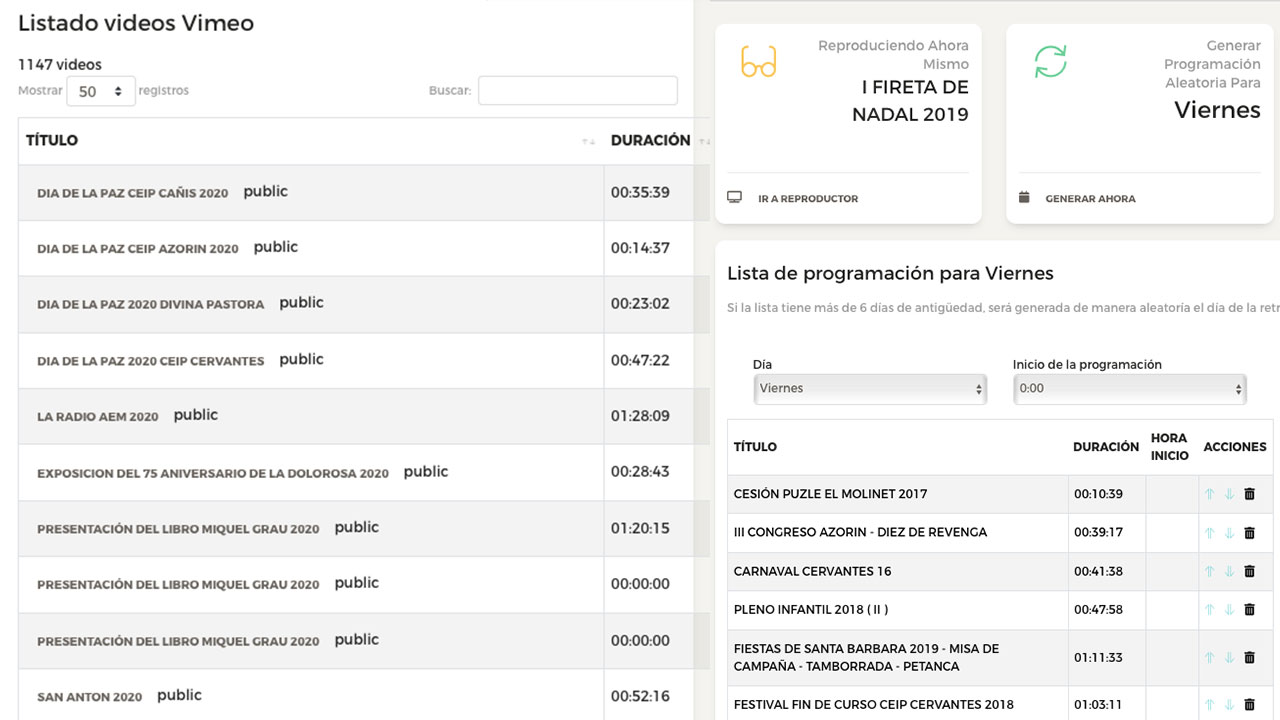This screenshot has width=1280, height=720.
Task: Click GENERAR AHORA link
Action: [x=1090, y=199]
